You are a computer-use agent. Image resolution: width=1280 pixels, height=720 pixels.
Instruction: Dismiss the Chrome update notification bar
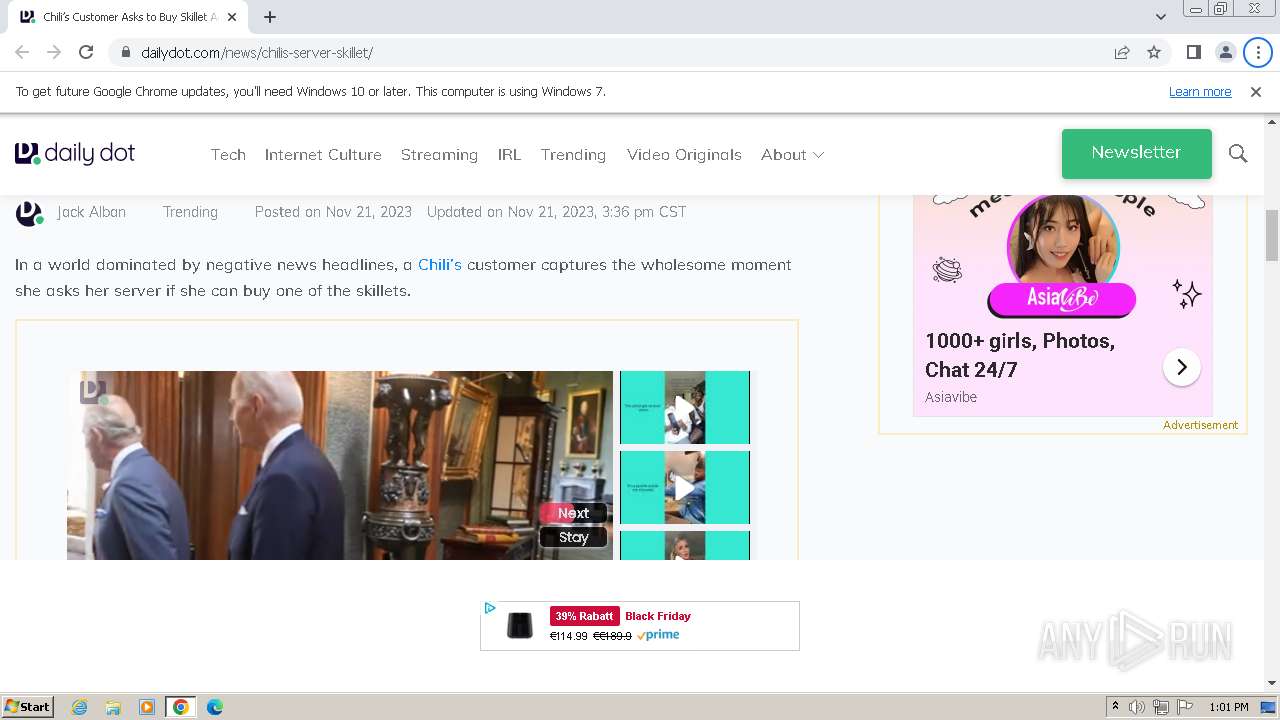click(1256, 91)
